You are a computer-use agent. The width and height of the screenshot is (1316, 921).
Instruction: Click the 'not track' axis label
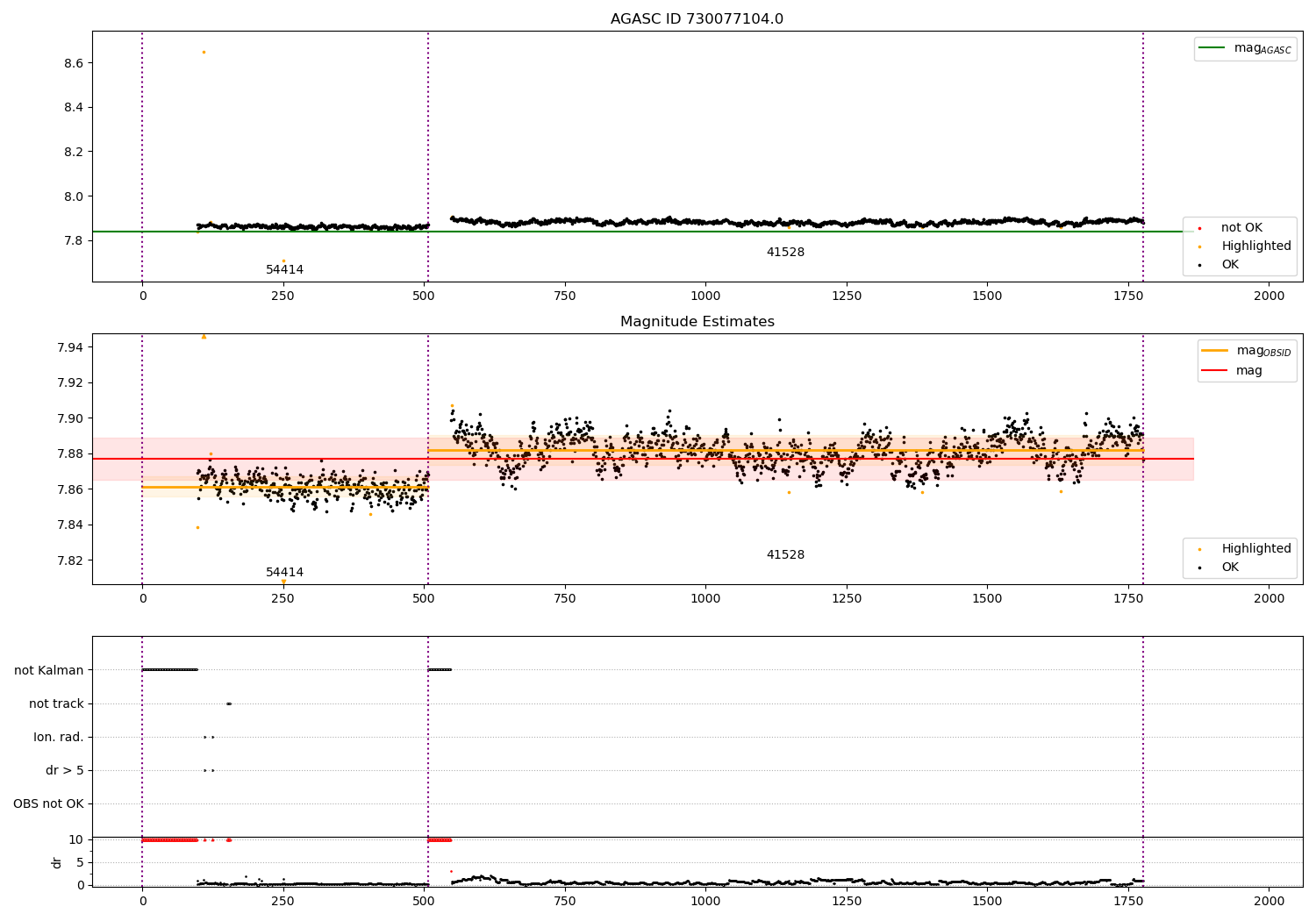tap(56, 704)
